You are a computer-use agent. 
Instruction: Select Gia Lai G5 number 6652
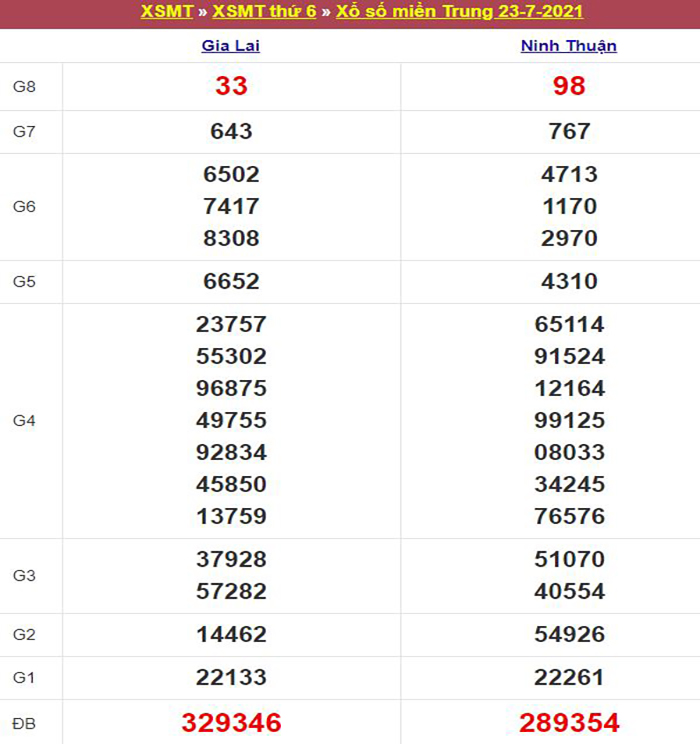[x=231, y=281]
